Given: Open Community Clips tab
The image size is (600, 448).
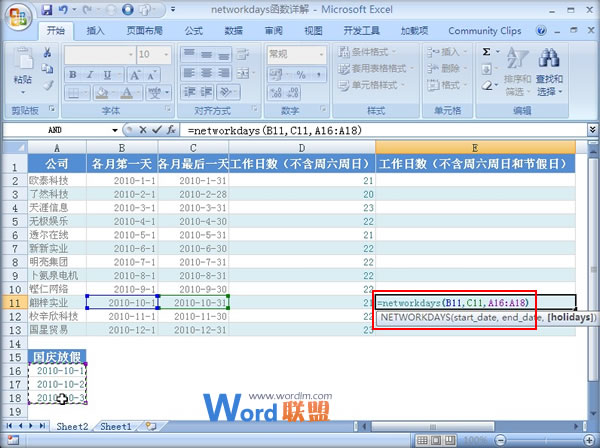Looking at the screenshot, I should [484, 31].
